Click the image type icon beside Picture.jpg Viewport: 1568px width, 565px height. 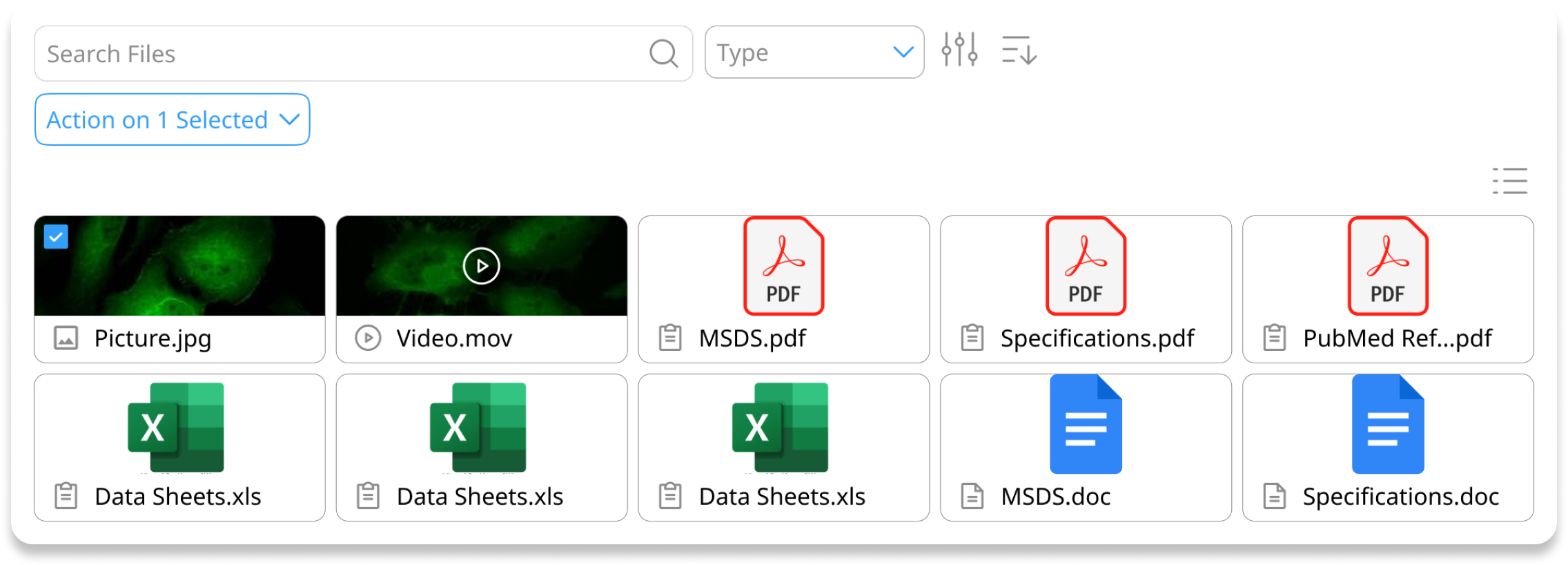tap(66, 338)
